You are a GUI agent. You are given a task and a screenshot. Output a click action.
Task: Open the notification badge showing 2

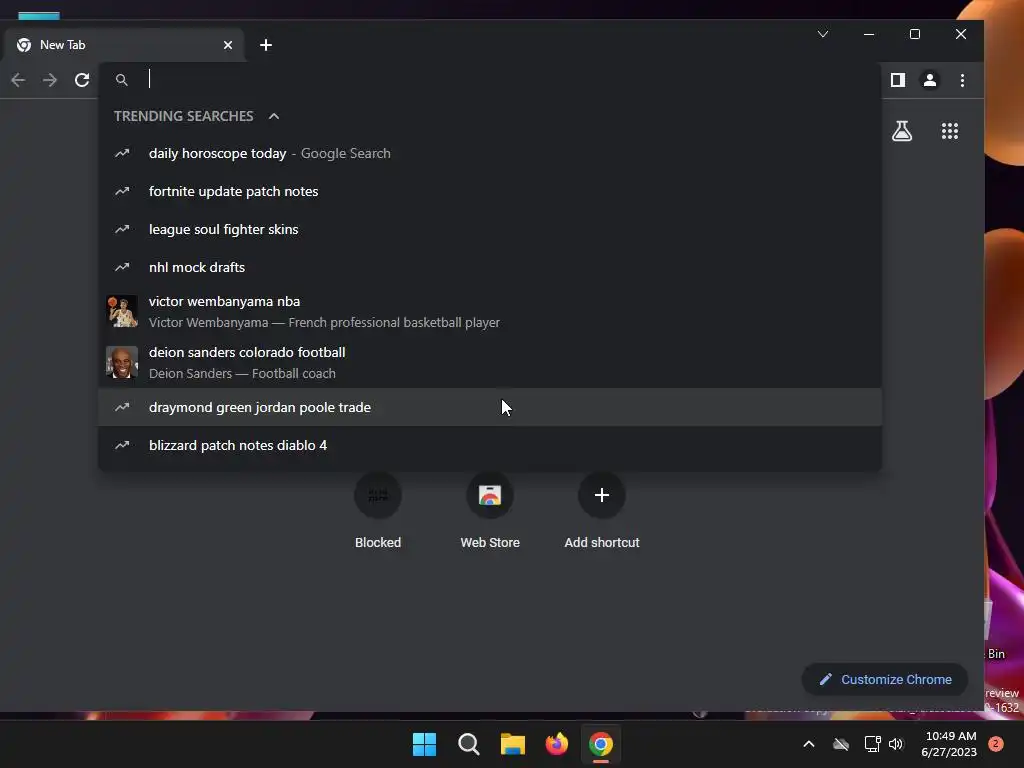pos(996,744)
